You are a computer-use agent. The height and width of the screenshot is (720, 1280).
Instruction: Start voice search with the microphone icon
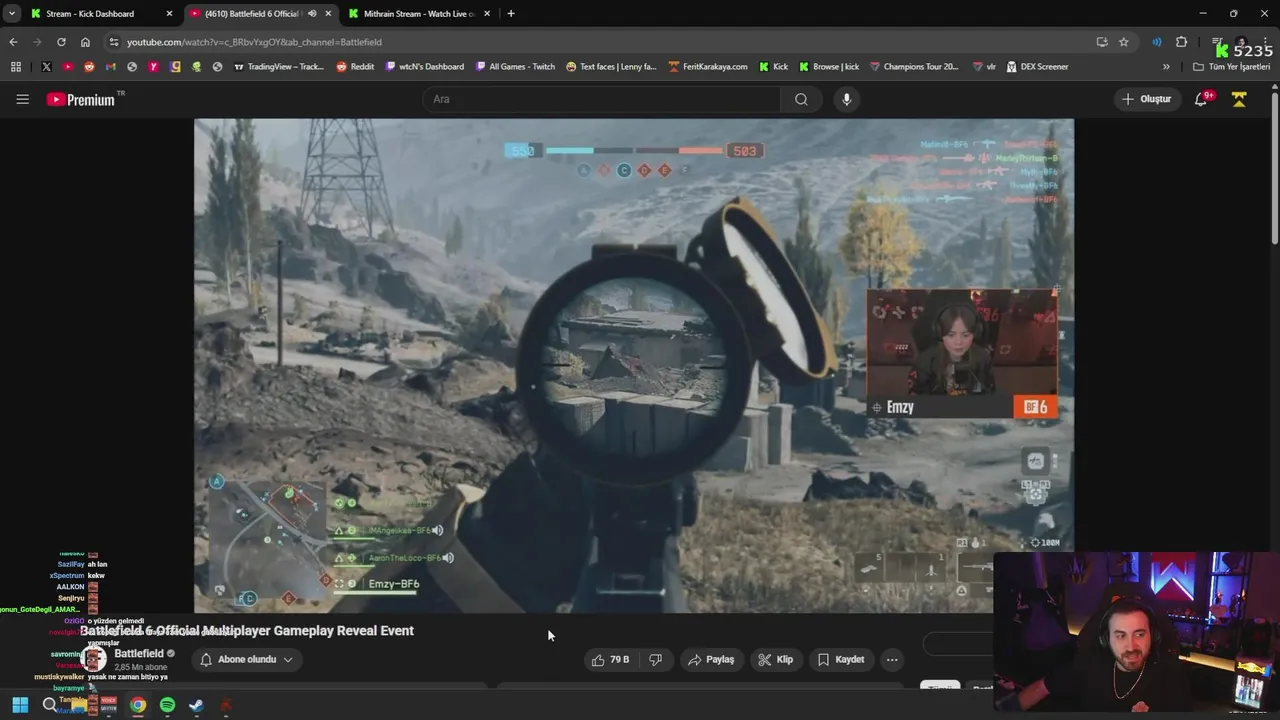(x=846, y=99)
